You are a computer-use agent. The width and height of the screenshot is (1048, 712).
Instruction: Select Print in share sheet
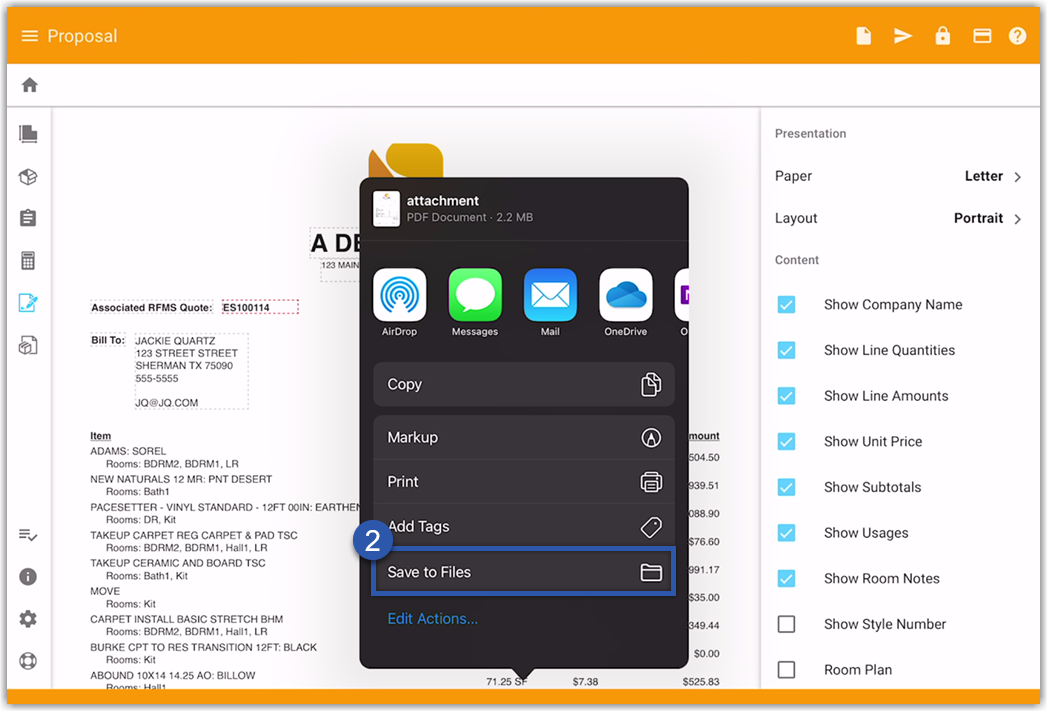pos(524,481)
